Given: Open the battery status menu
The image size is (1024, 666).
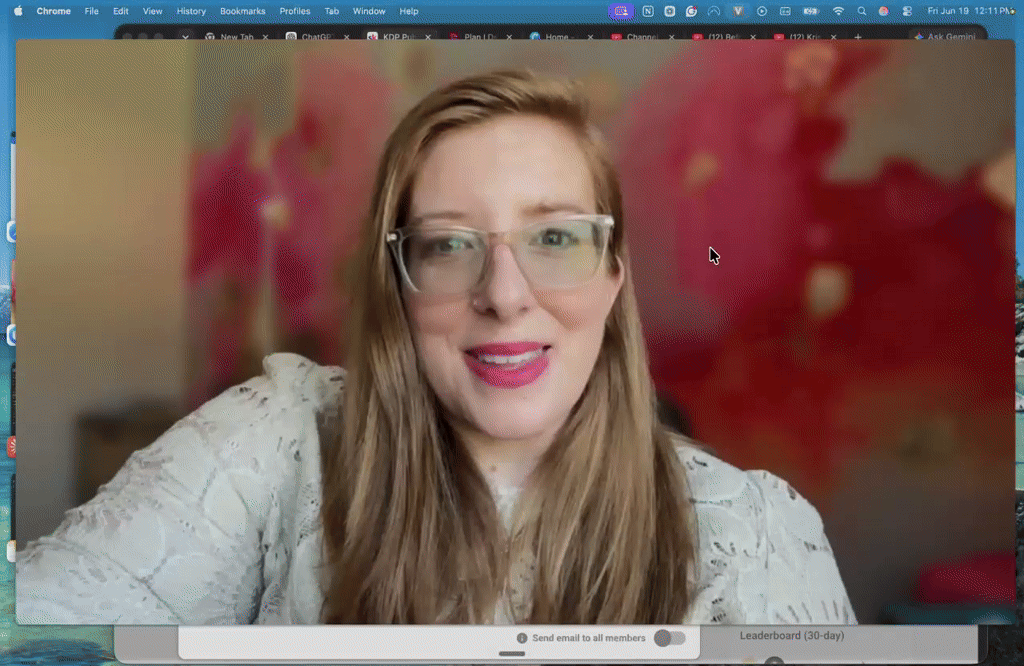Looking at the screenshot, I should pos(810,11).
